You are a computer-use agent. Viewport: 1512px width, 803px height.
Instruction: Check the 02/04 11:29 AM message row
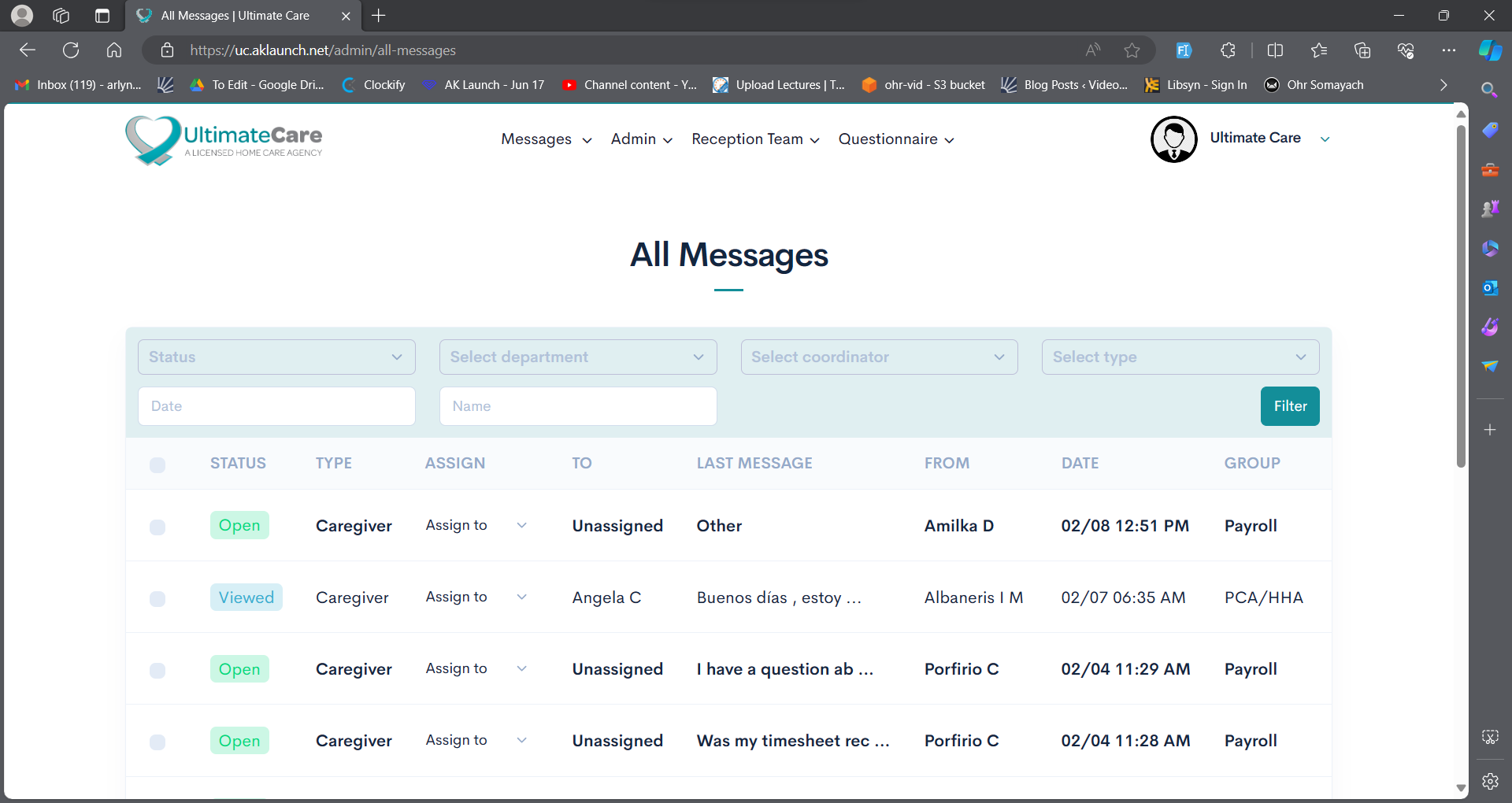(x=157, y=670)
